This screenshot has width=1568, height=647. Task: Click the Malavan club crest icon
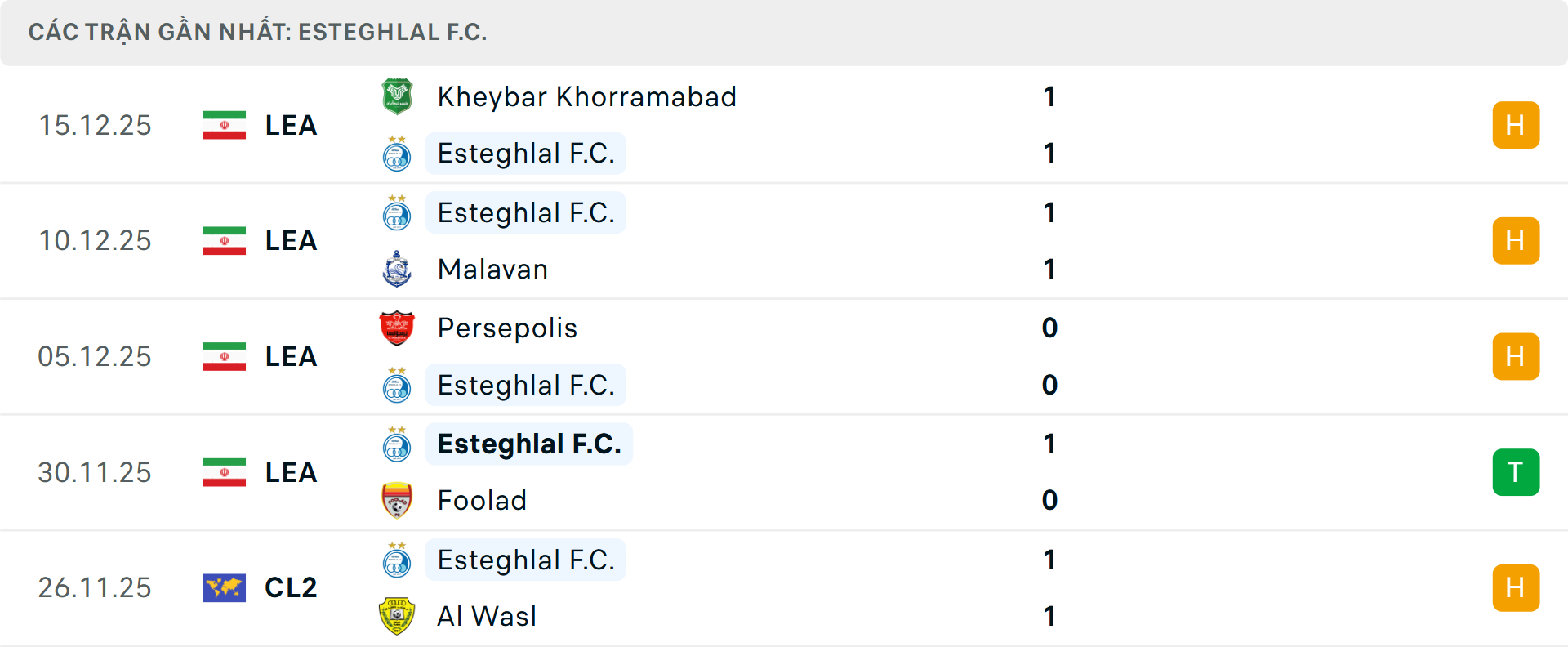397,269
